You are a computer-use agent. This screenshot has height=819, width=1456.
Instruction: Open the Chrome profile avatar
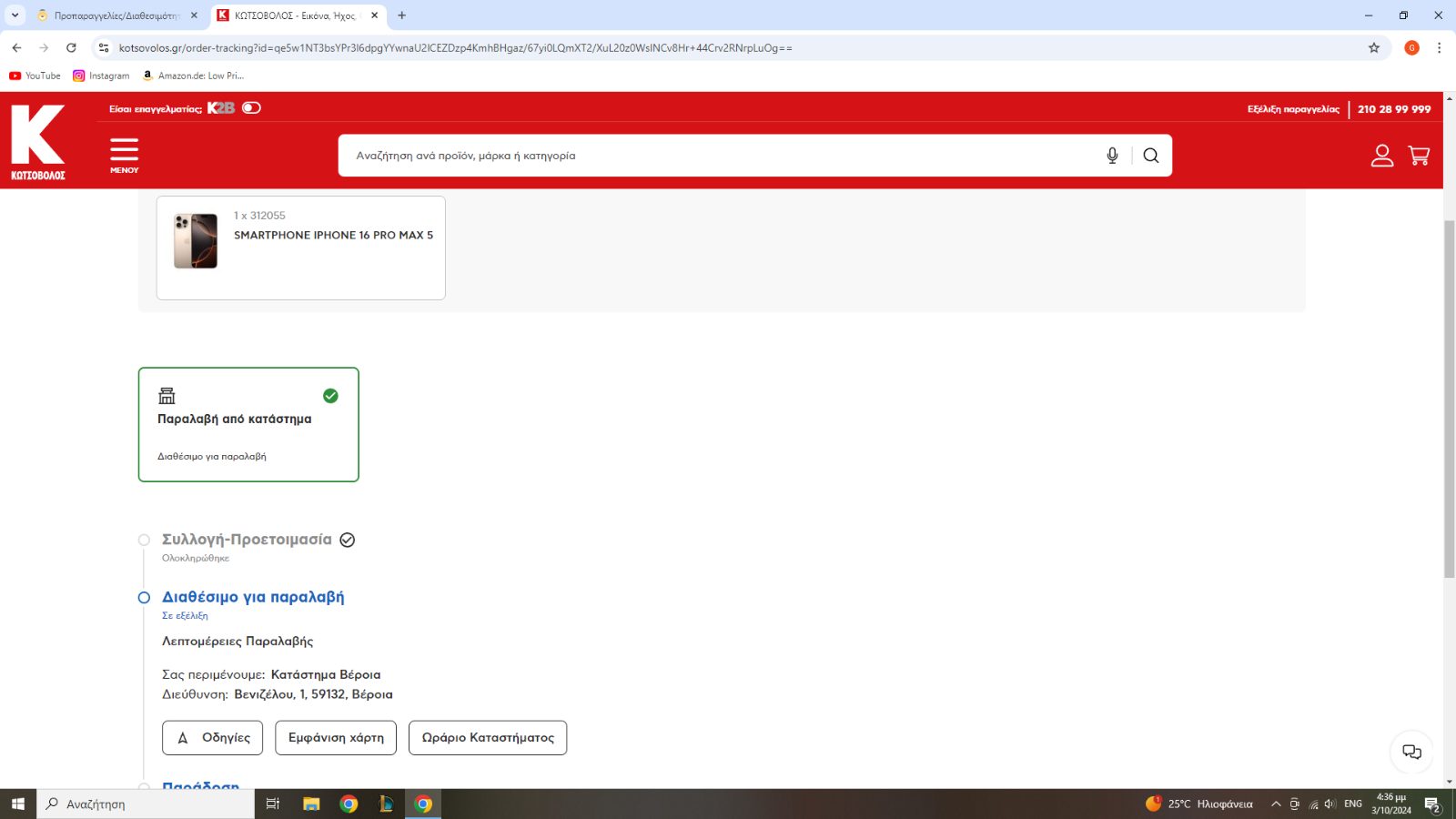click(x=1412, y=47)
